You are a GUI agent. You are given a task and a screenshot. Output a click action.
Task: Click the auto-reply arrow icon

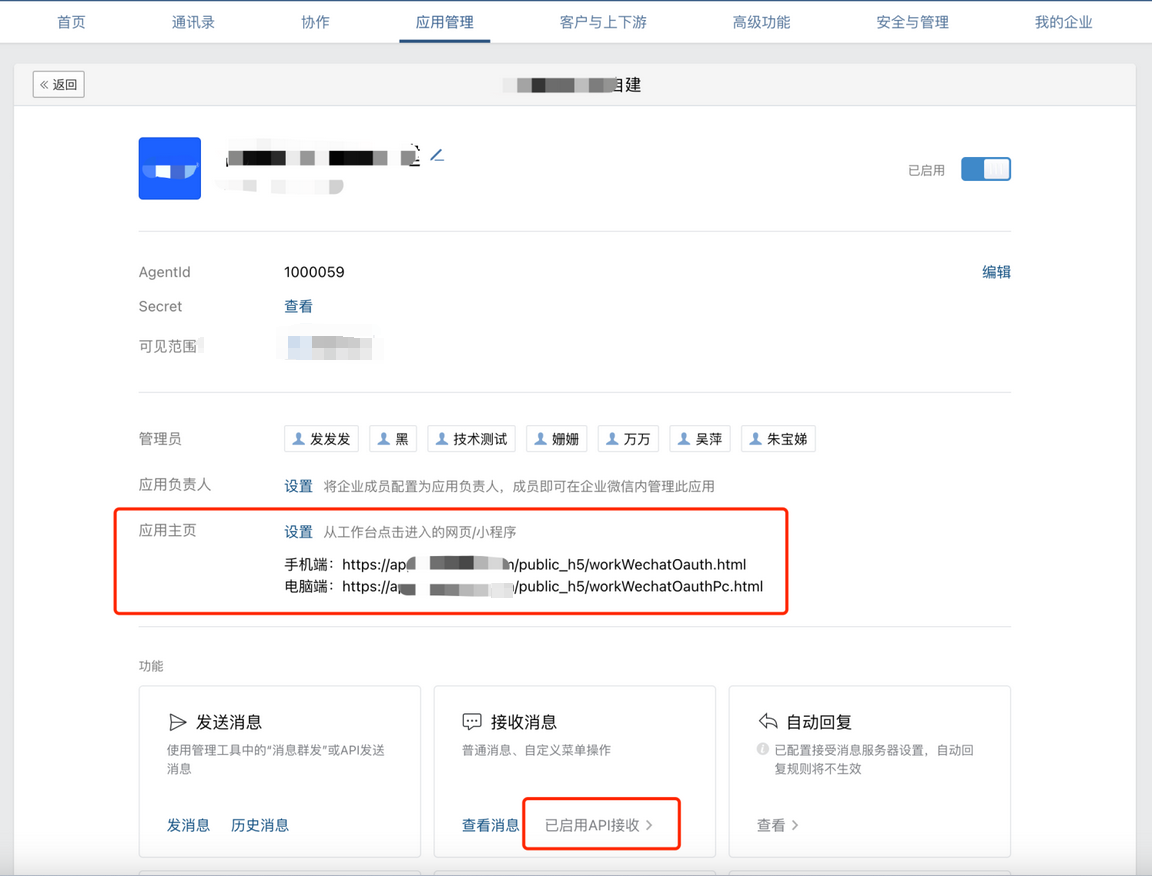768,722
